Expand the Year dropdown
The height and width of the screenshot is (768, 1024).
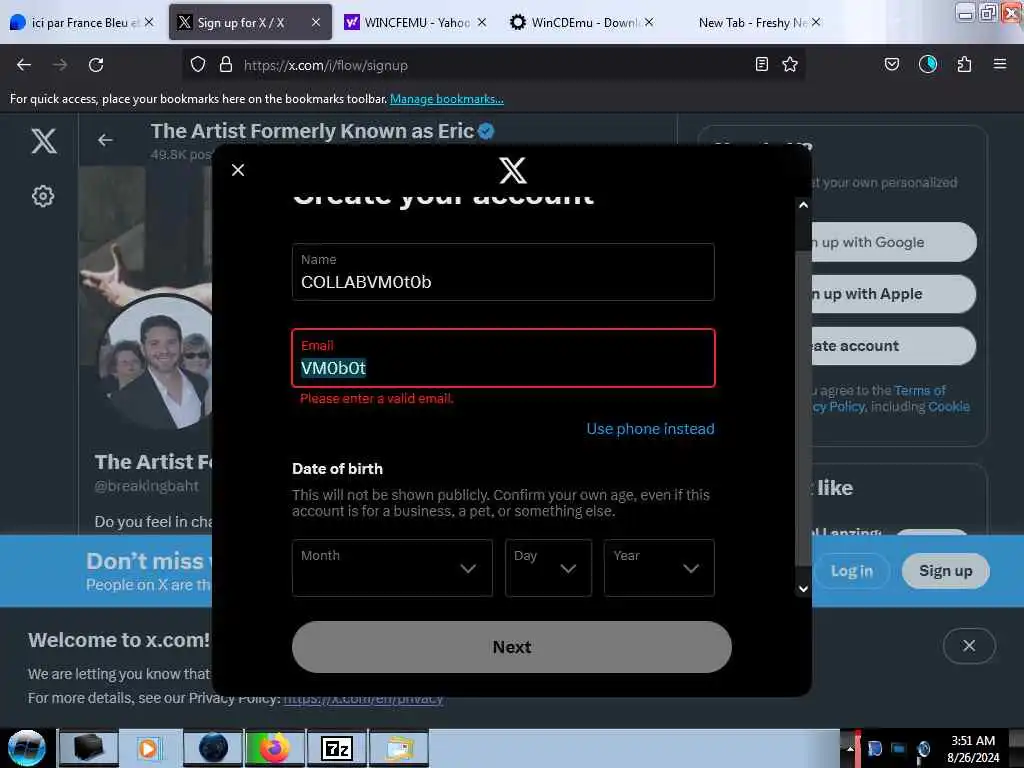[x=659, y=568]
